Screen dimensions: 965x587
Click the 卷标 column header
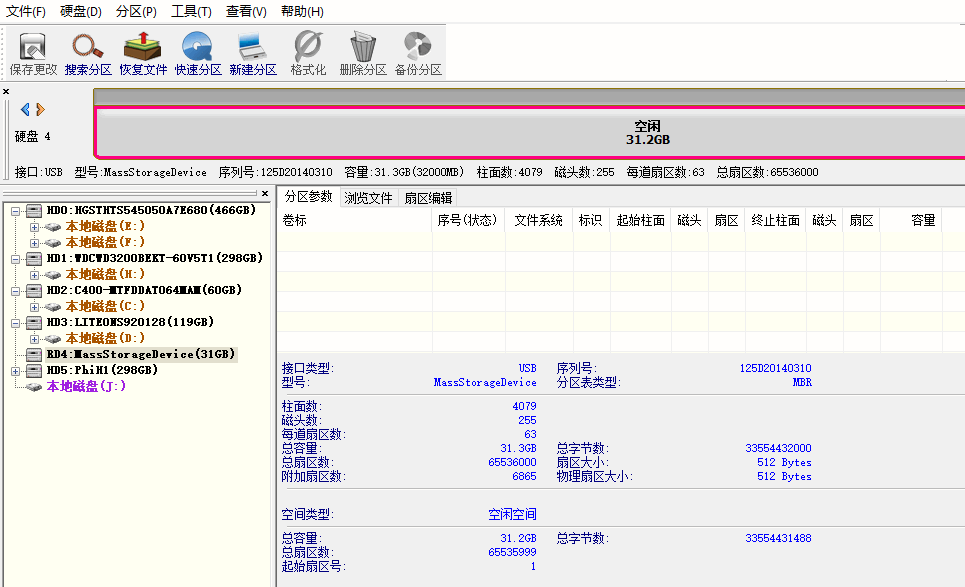point(354,220)
